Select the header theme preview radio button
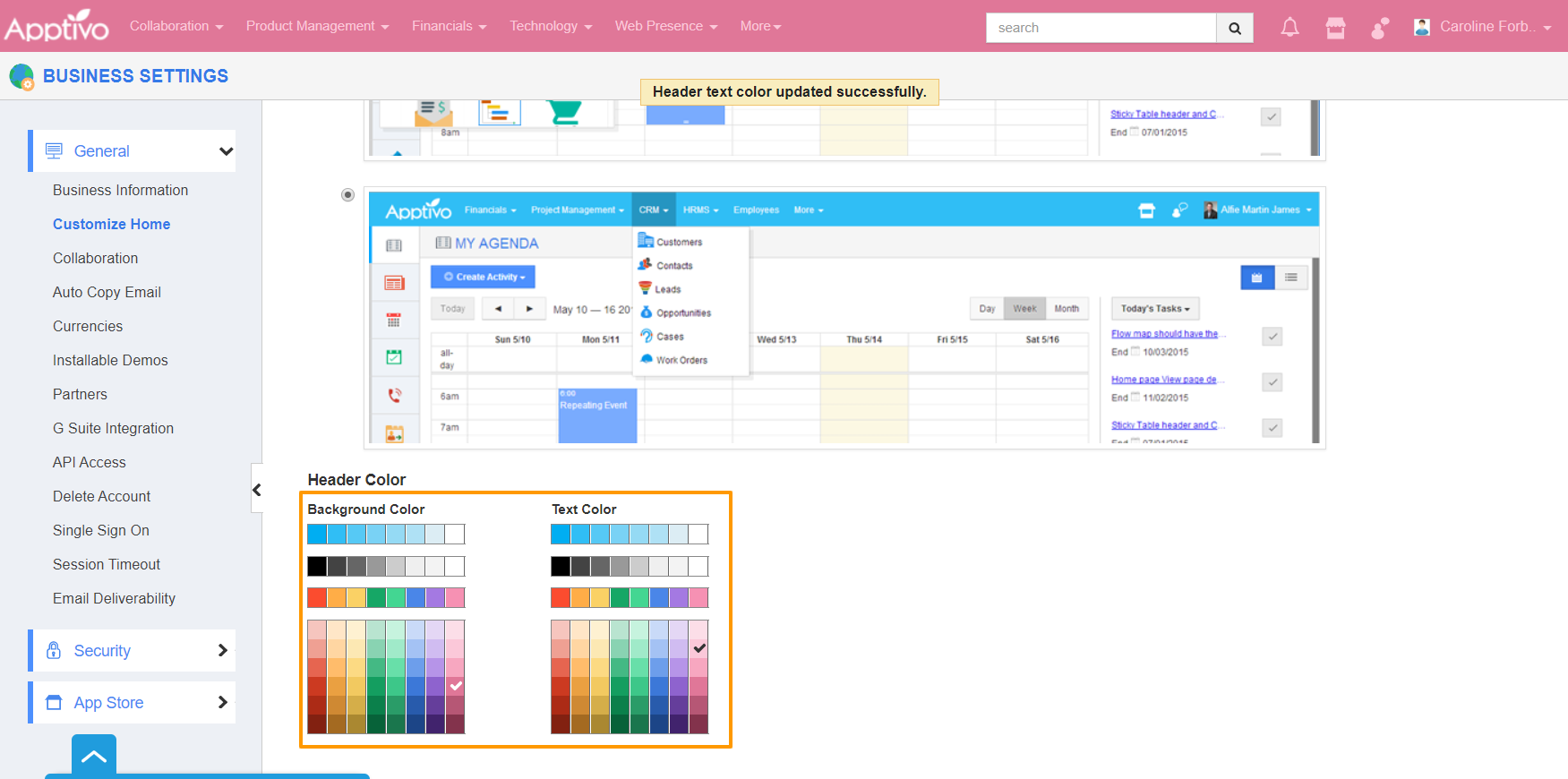 pyautogui.click(x=347, y=195)
